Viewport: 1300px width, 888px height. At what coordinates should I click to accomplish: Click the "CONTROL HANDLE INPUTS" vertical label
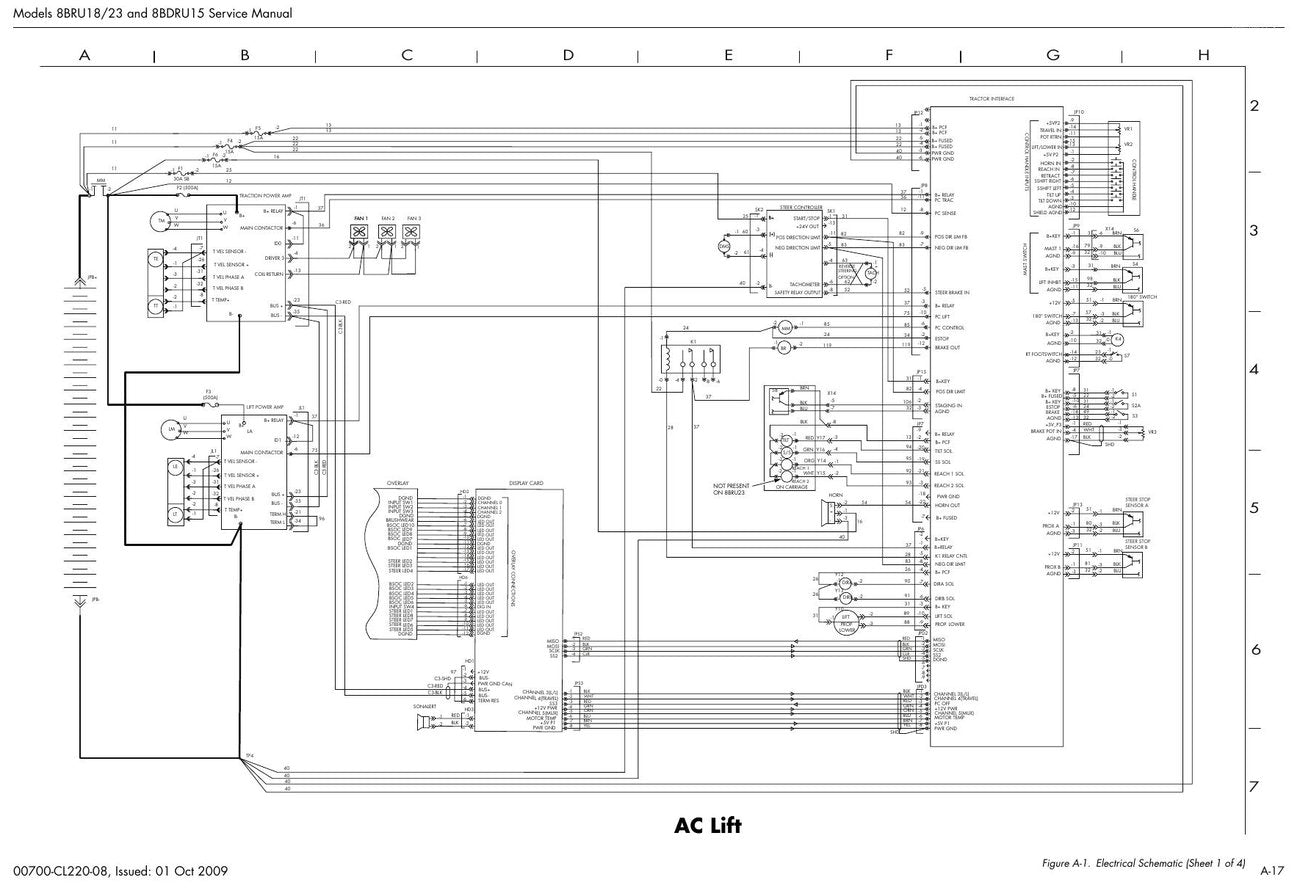[1027, 160]
